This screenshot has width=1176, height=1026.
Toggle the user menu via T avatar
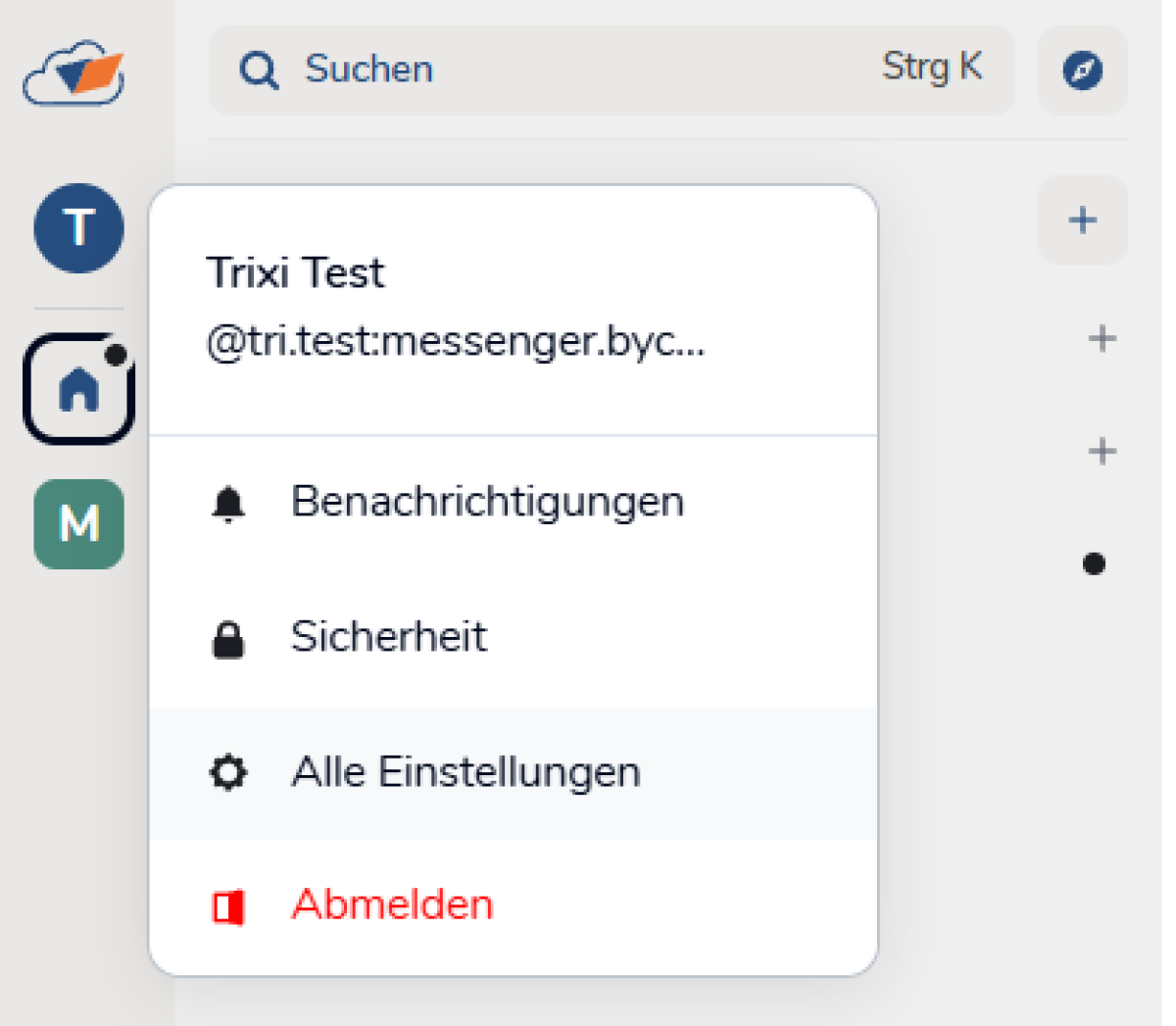pos(78,227)
